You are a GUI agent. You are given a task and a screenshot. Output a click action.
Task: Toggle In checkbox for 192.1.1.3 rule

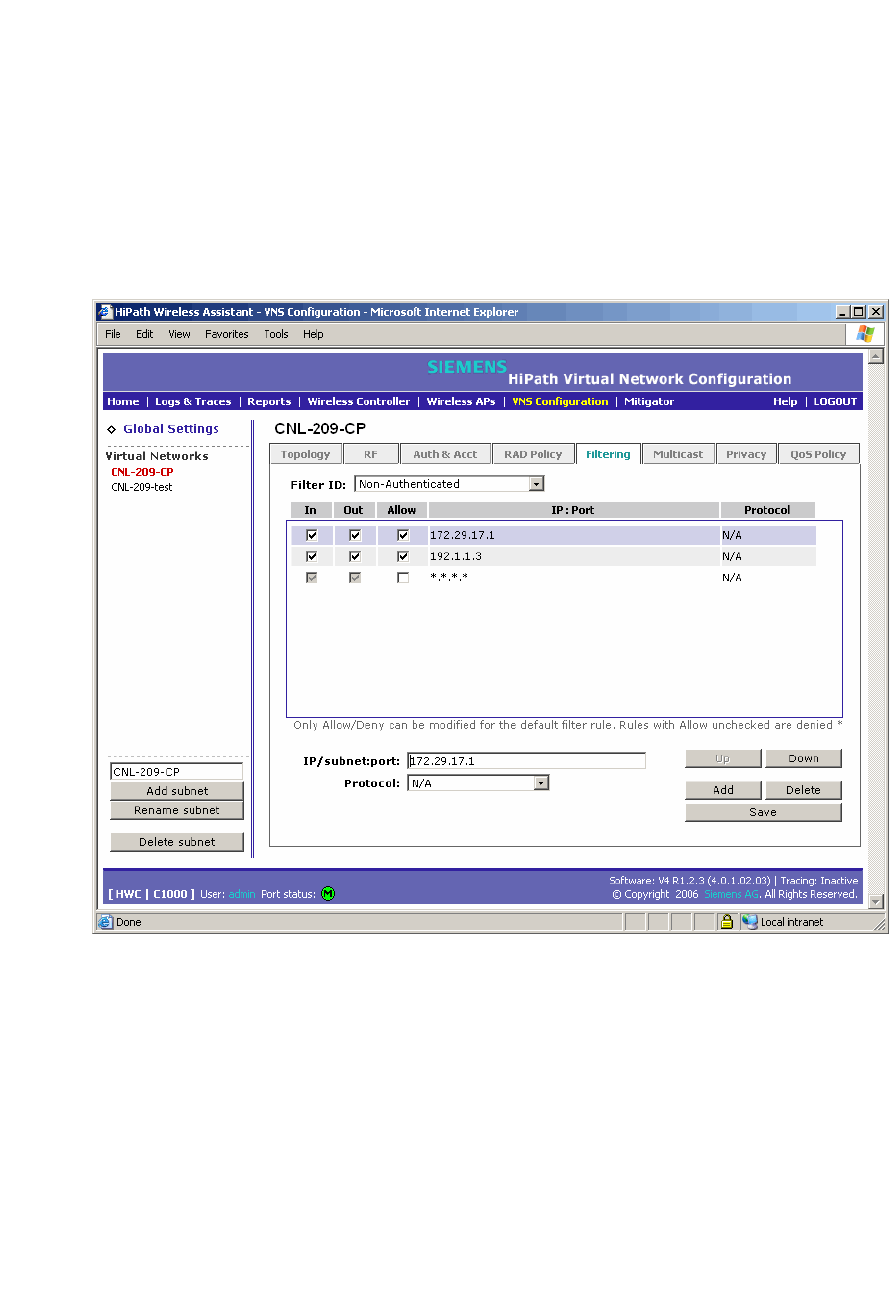[312, 556]
